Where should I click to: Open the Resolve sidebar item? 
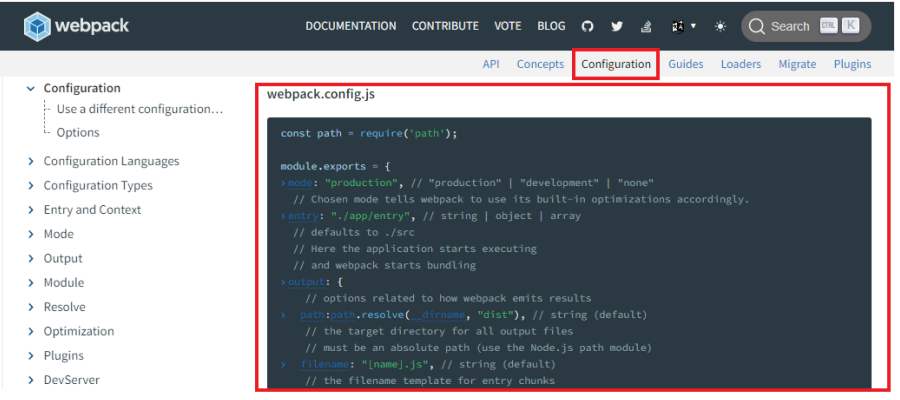64,307
